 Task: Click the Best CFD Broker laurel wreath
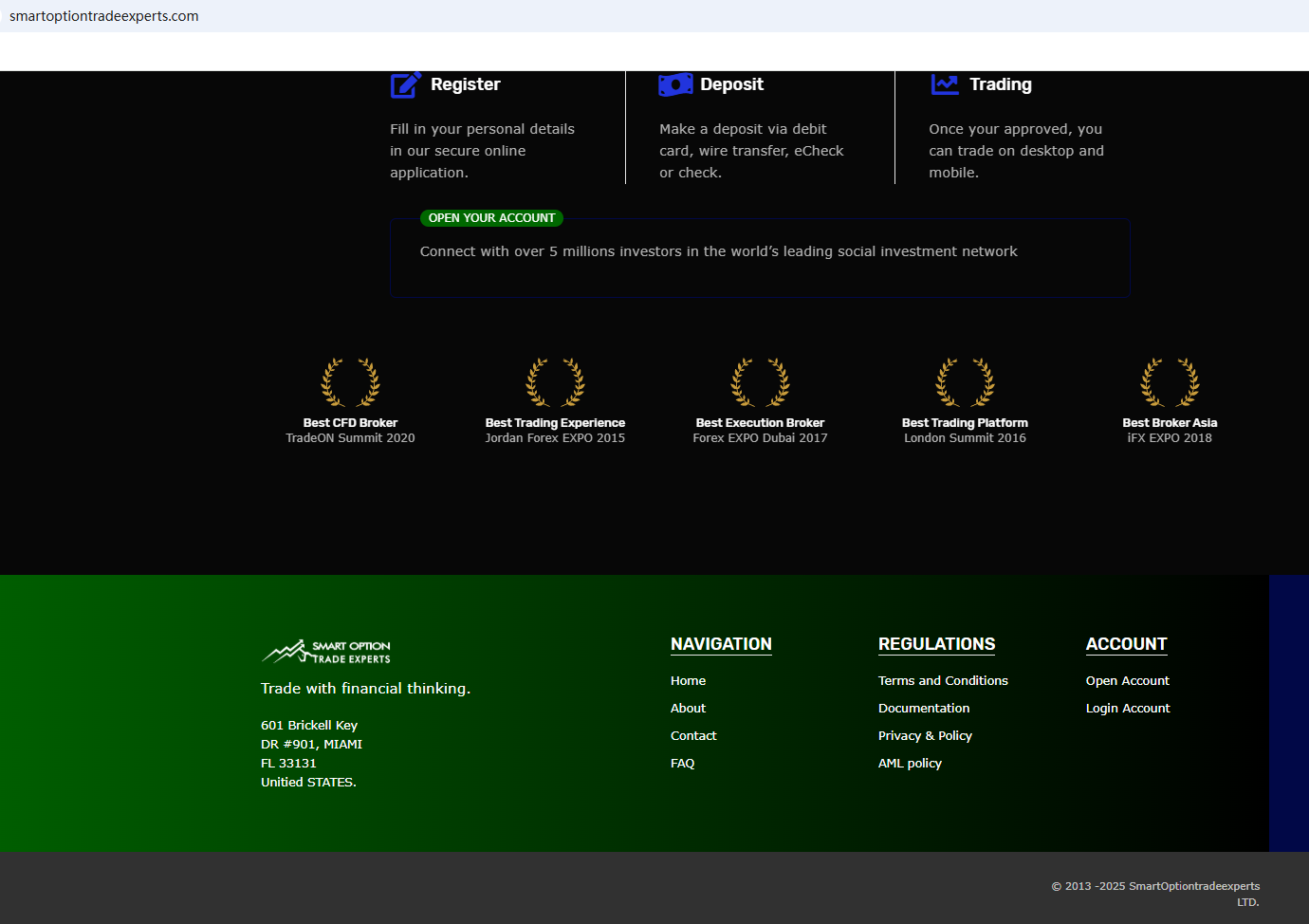click(350, 382)
